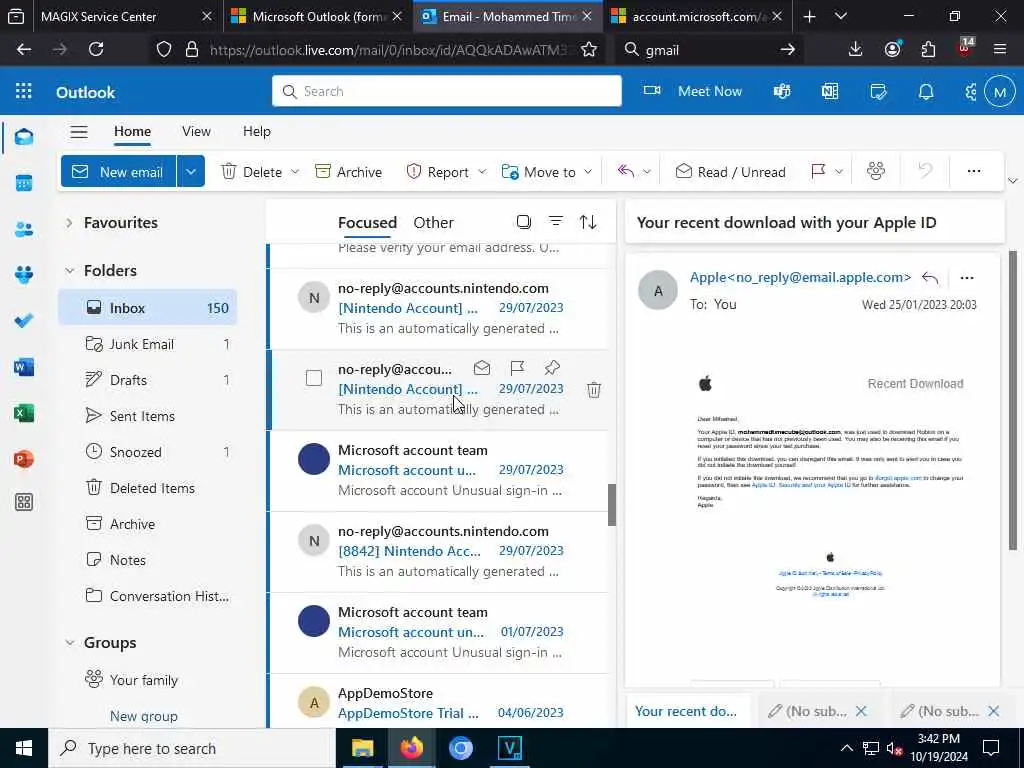Image resolution: width=1024 pixels, height=768 pixels.
Task: Reply to the Apple email with the arrow icon
Action: click(930, 278)
